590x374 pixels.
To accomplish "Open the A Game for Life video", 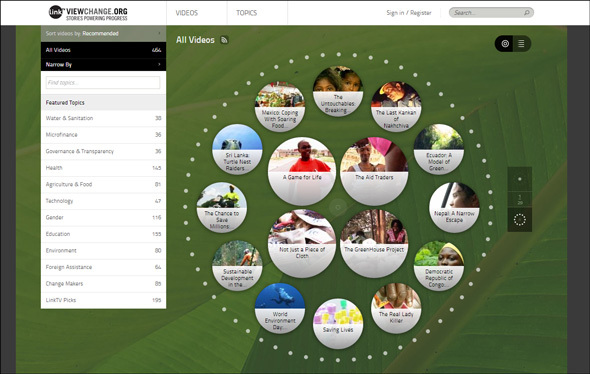I will pyautogui.click(x=302, y=171).
